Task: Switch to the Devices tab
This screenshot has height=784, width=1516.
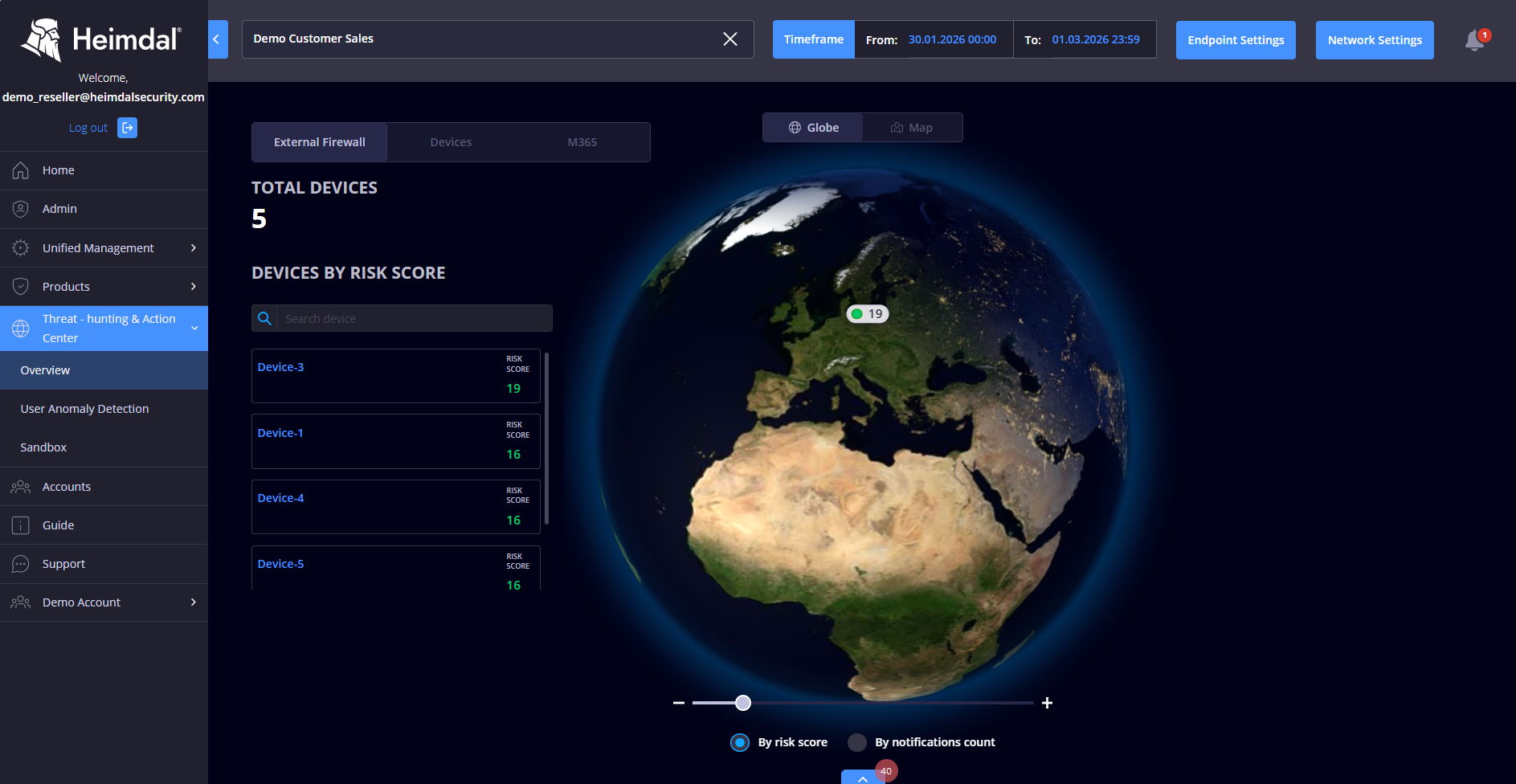Action: [451, 142]
